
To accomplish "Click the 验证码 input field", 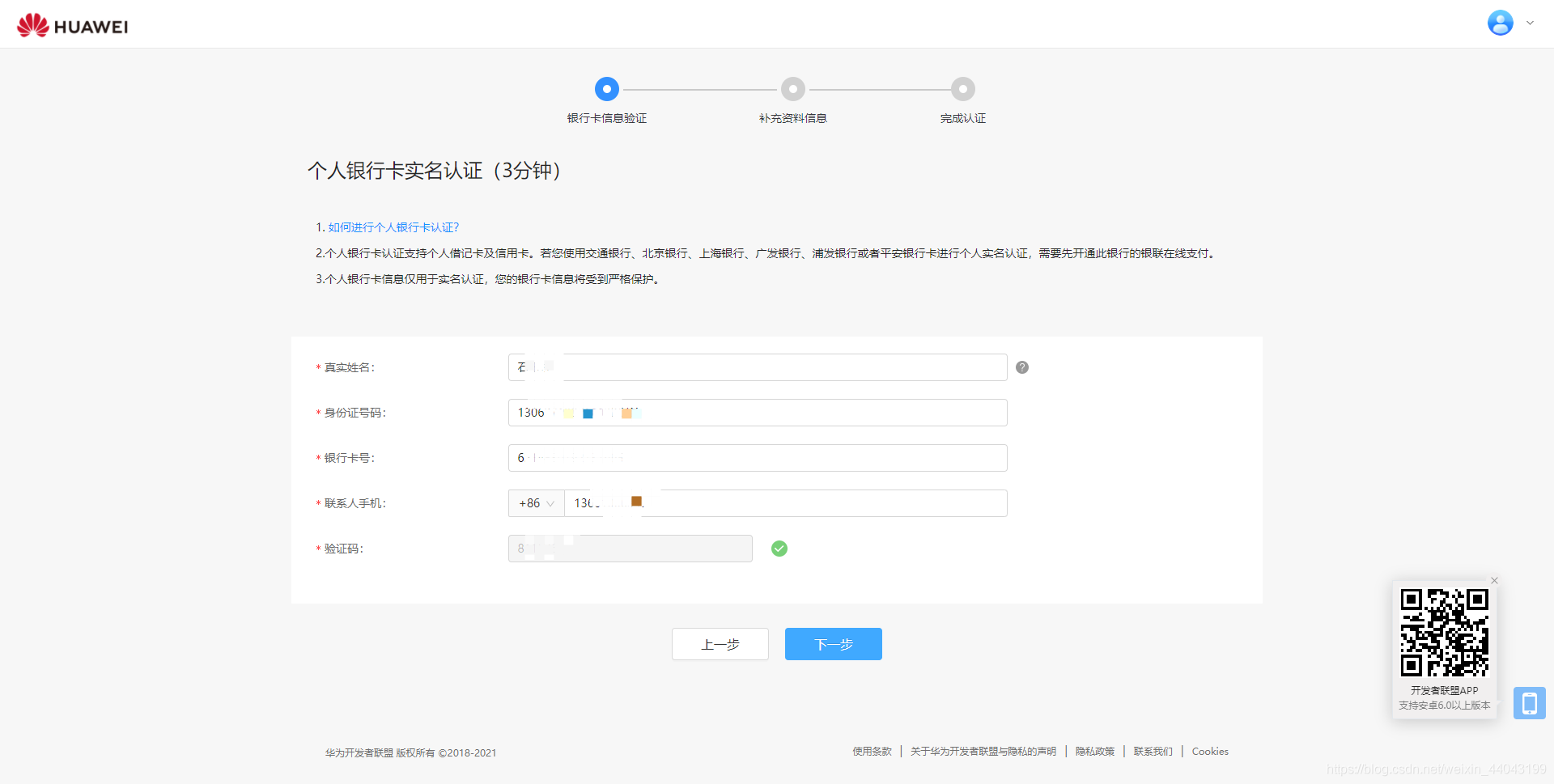I will (x=631, y=549).
